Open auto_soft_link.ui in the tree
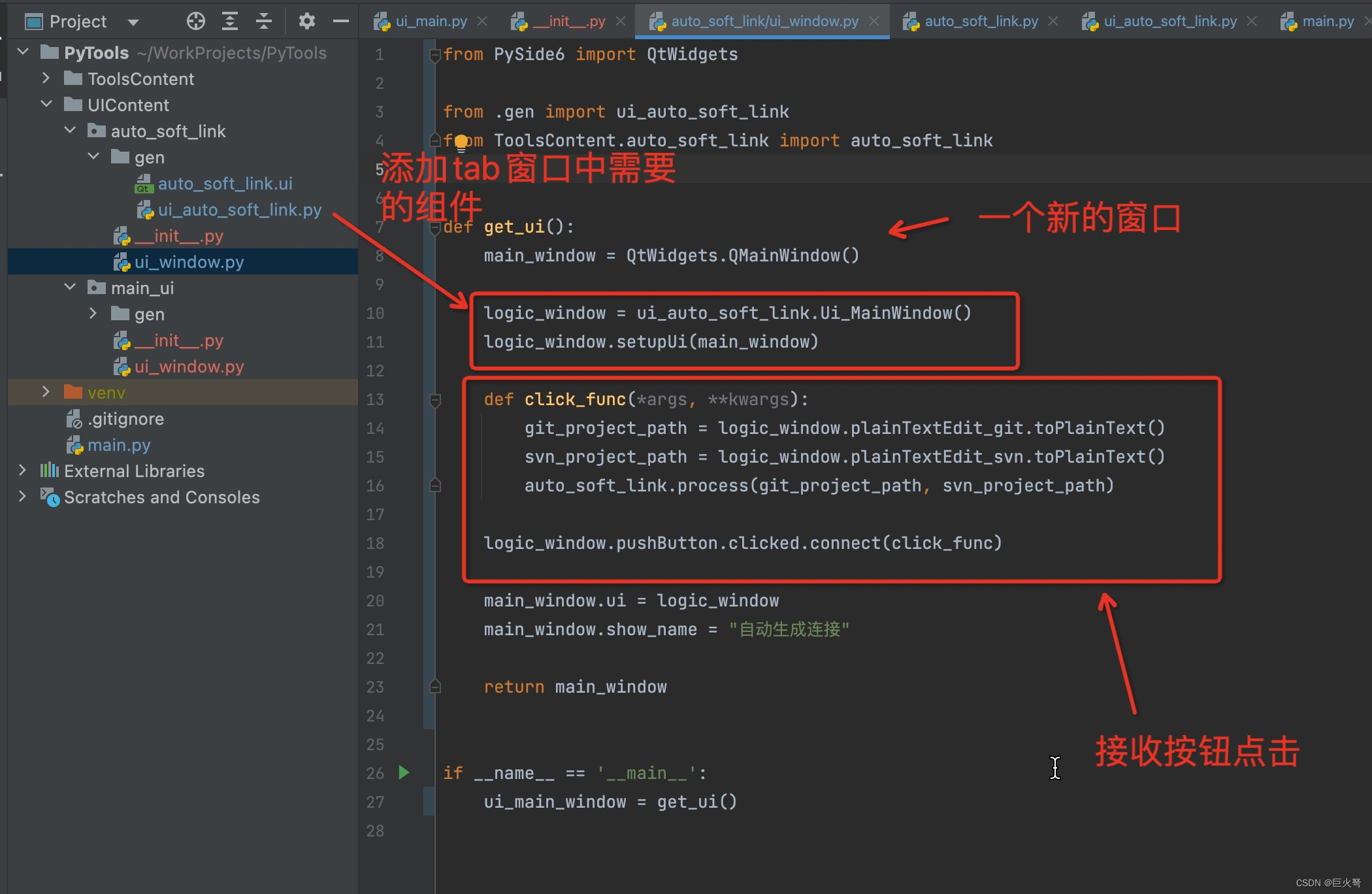 coord(225,184)
